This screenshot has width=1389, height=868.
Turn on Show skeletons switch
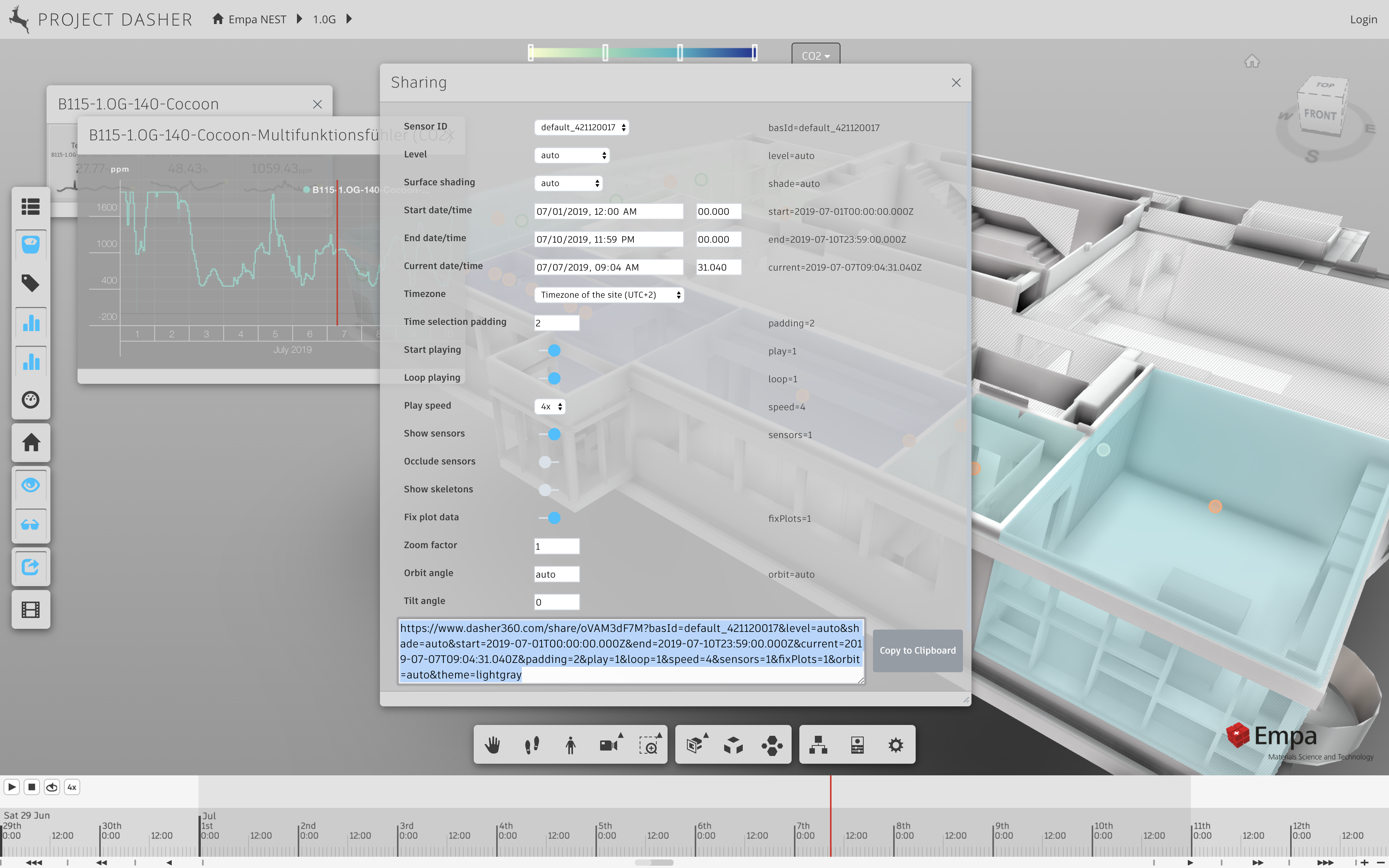tap(548, 490)
